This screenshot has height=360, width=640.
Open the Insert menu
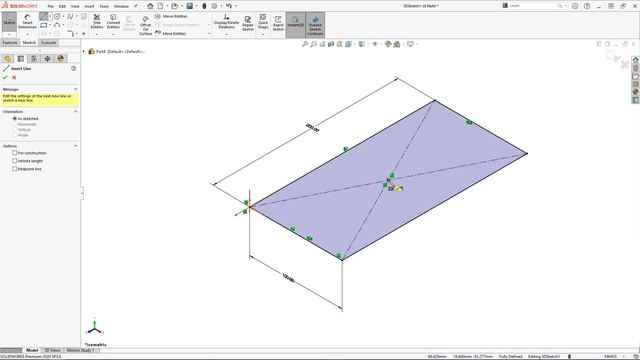click(x=89, y=6)
